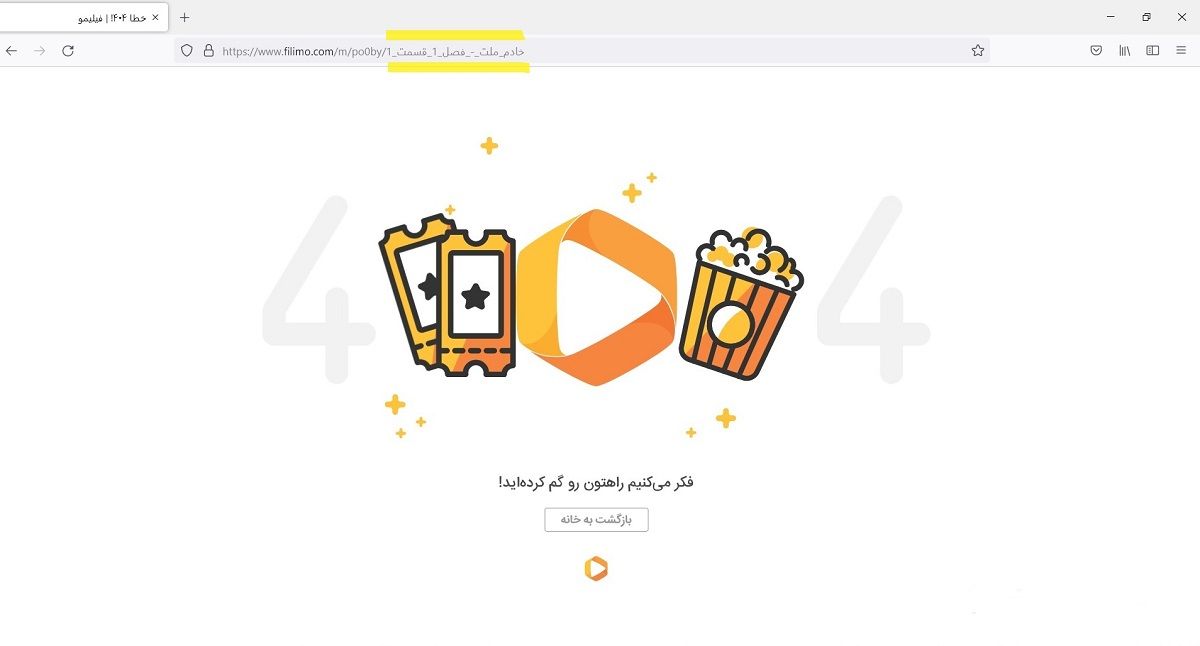
Task: Open the hamburger application menu
Action: click(1181, 50)
